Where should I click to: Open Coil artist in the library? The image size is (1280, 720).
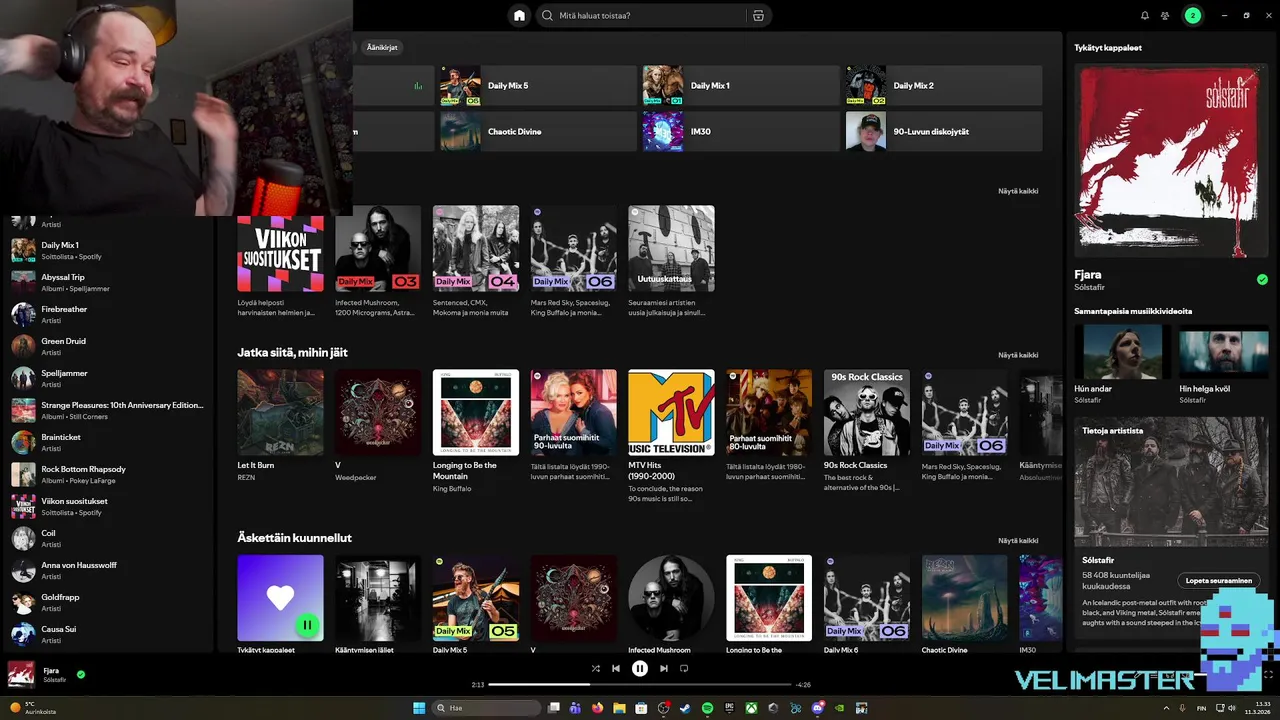point(108,538)
